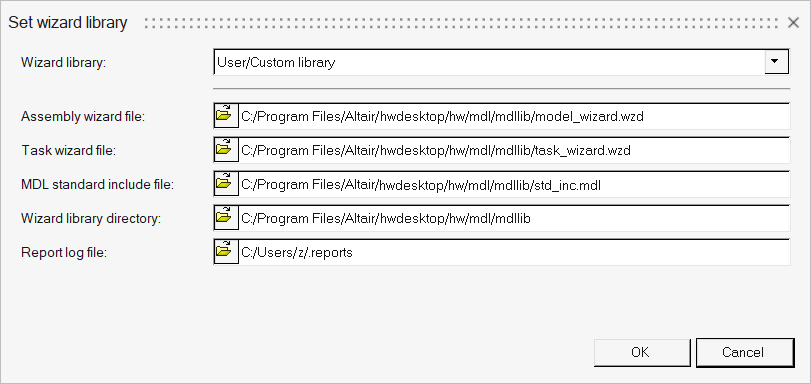Browse for the Assembly wizard file
811x384 pixels.
226,116
